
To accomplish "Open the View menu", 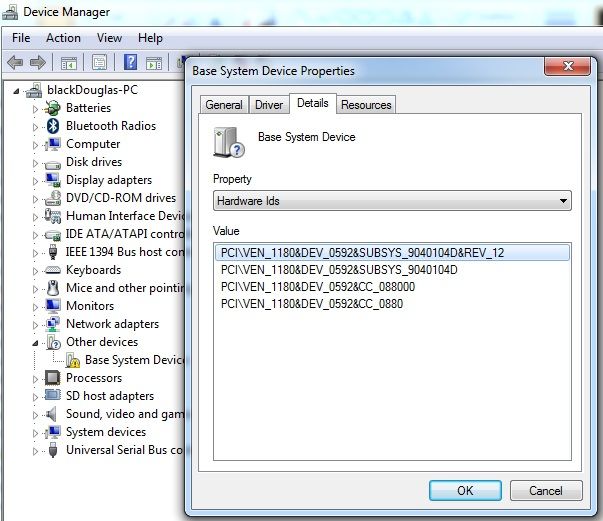I will 109,38.
